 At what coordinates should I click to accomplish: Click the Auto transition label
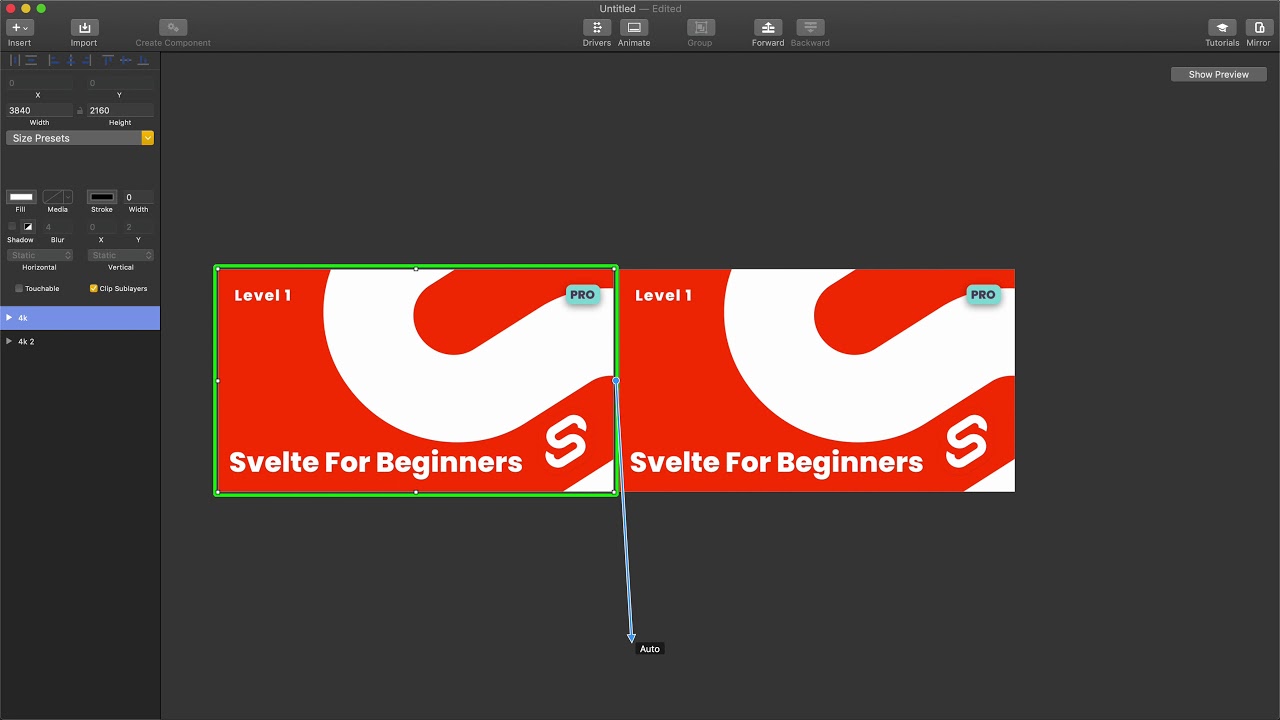[650, 649]
